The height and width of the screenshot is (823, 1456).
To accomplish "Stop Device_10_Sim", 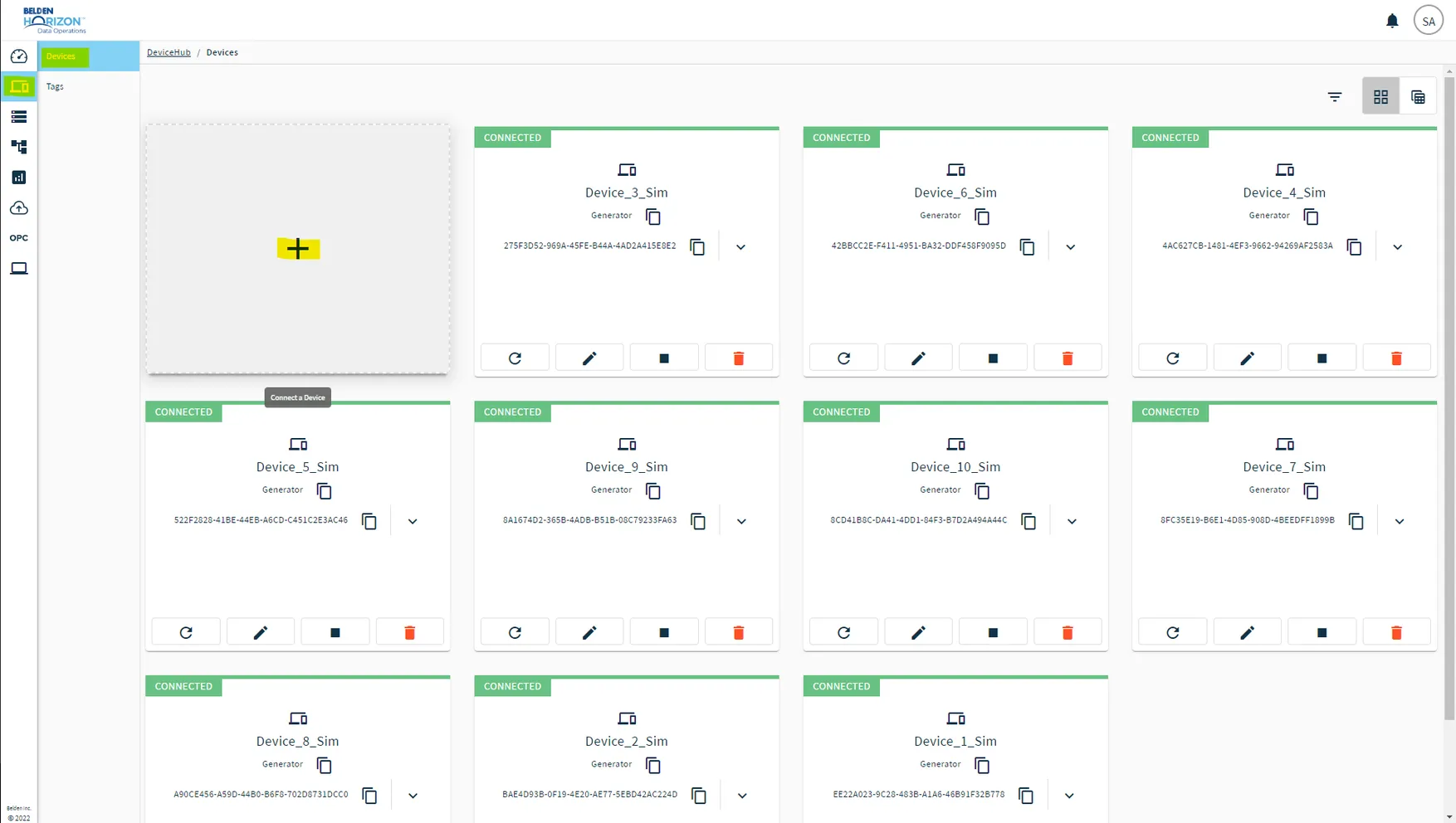I will 993,632.
